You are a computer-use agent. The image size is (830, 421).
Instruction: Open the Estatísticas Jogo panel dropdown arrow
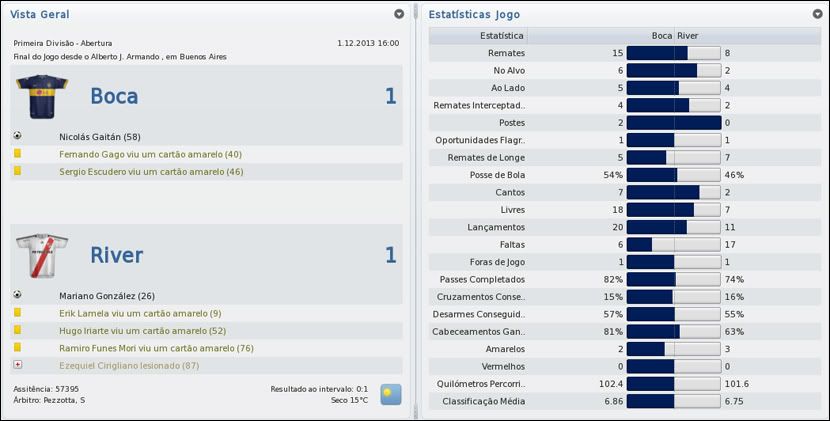pos(818,14)
